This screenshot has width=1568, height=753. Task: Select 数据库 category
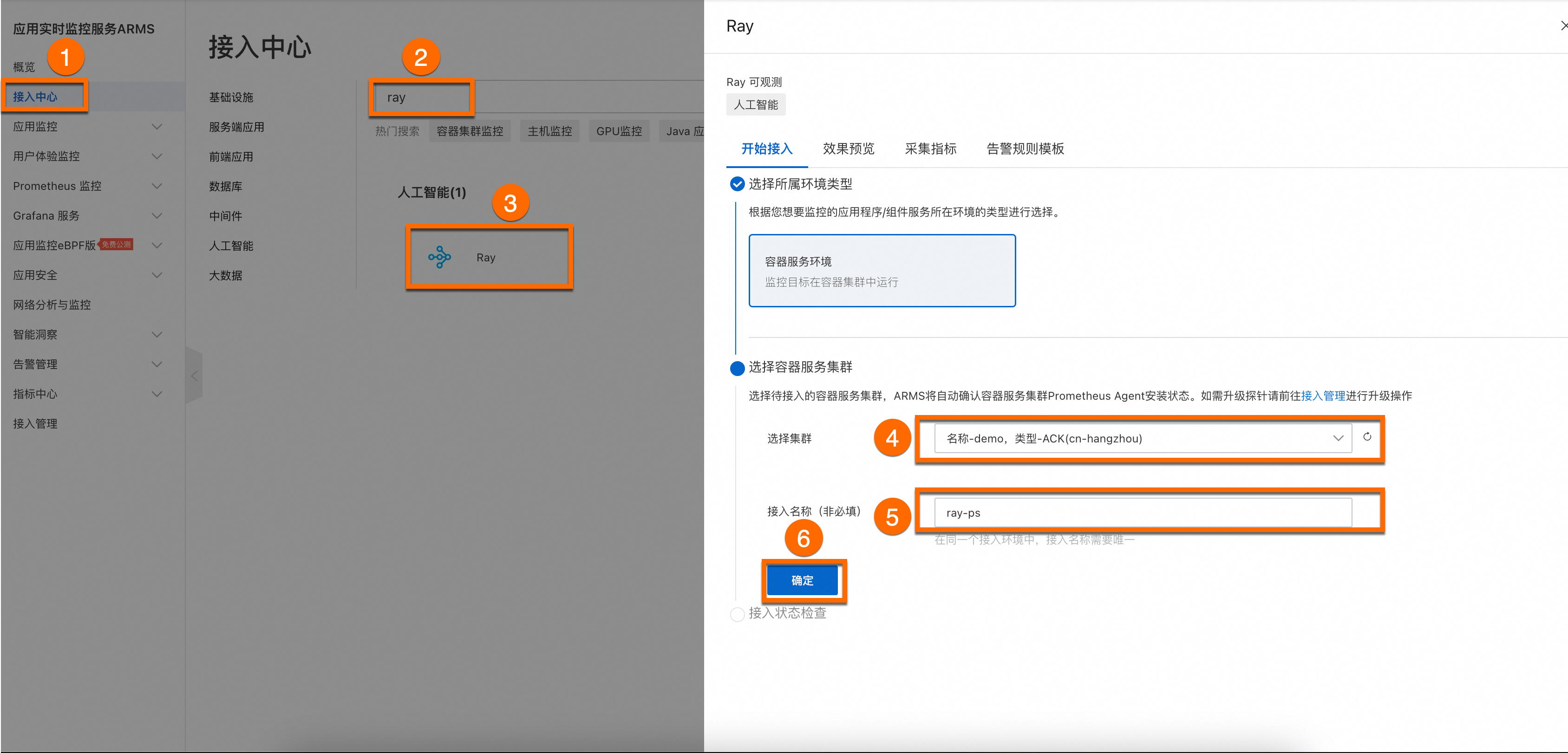tap(225, 186)
